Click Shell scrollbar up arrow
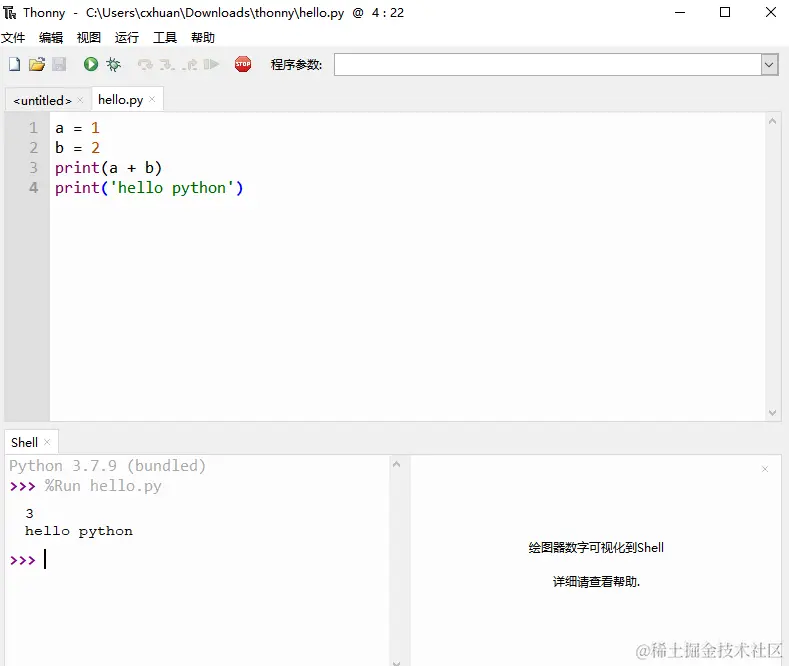The width and height of the screenshot is (789, 666). click(x=397, y=464)
